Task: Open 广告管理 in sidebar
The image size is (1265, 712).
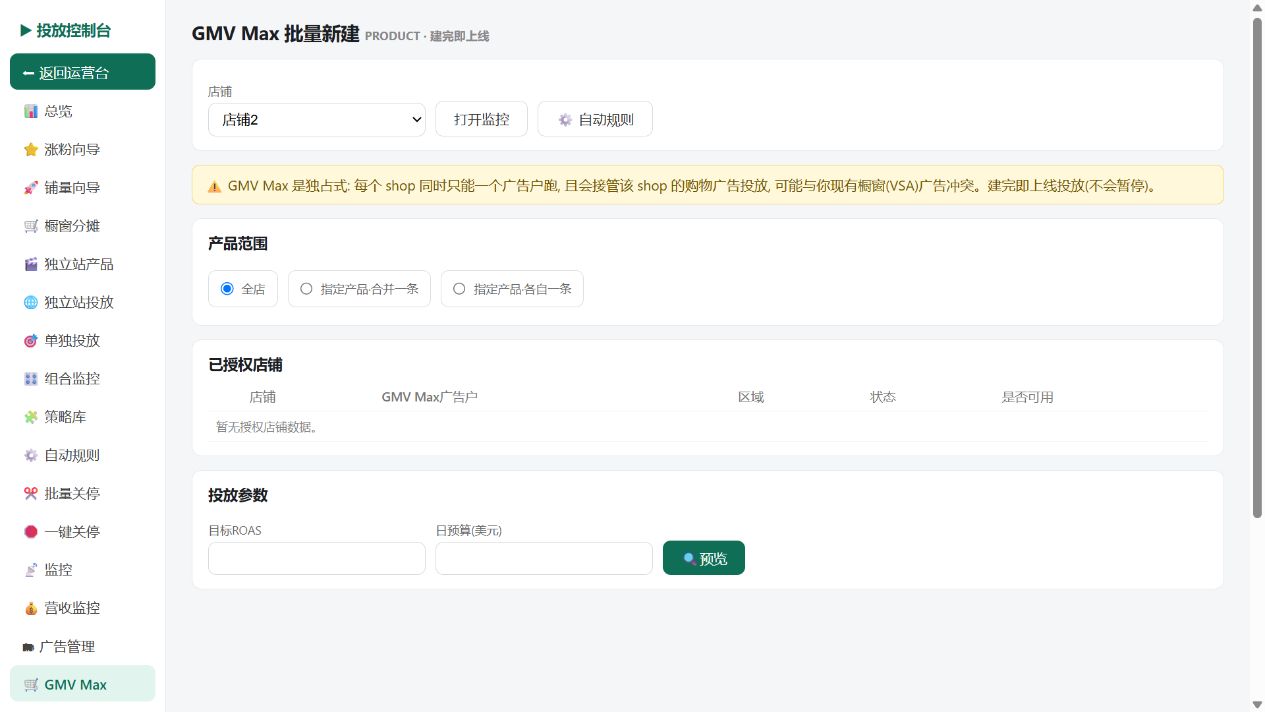Action: (82, 647)
